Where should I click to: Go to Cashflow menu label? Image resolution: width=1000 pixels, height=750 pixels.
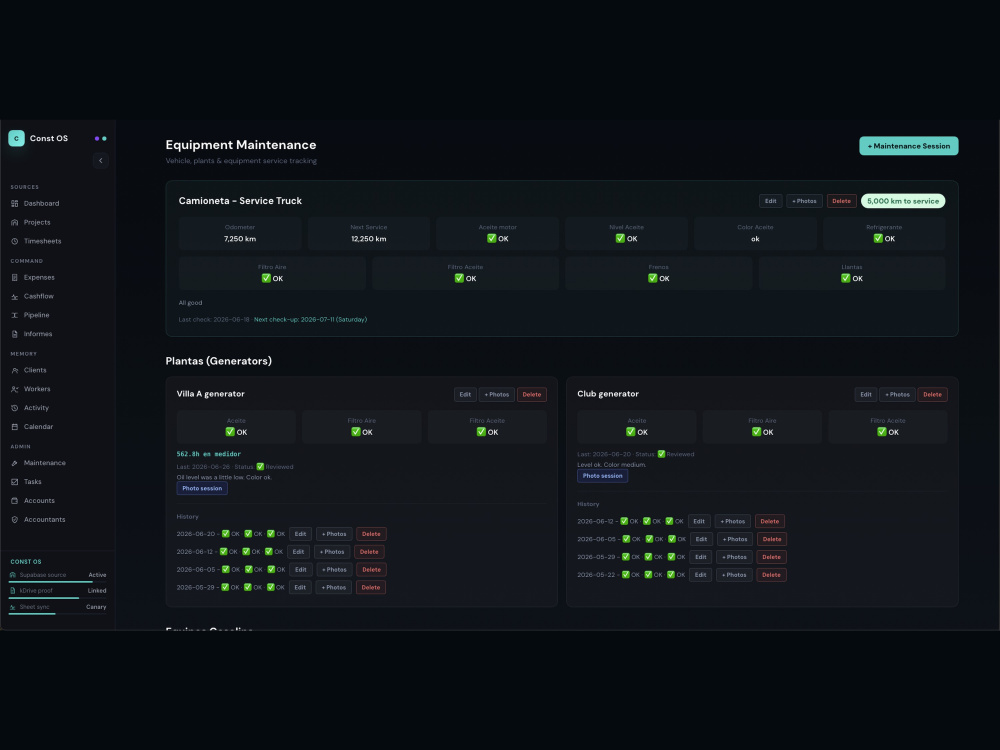39,297
